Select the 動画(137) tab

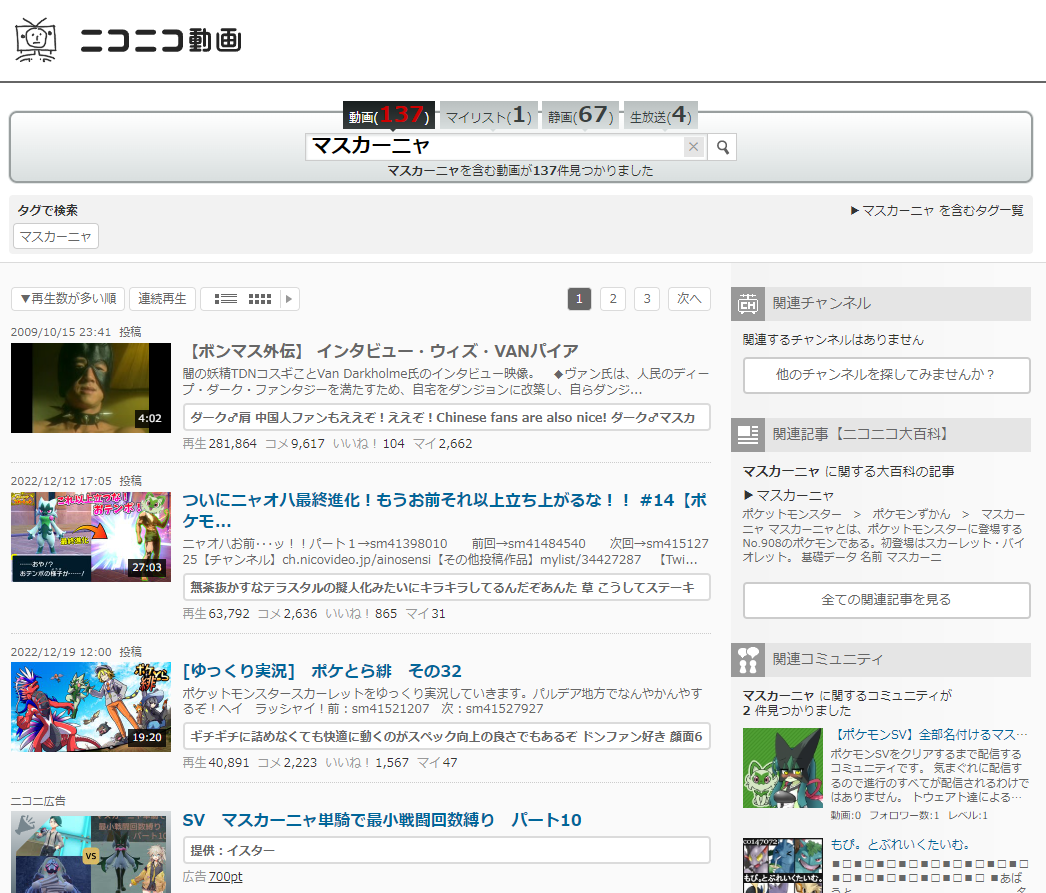pyautogui.click(x=389, y=115)
